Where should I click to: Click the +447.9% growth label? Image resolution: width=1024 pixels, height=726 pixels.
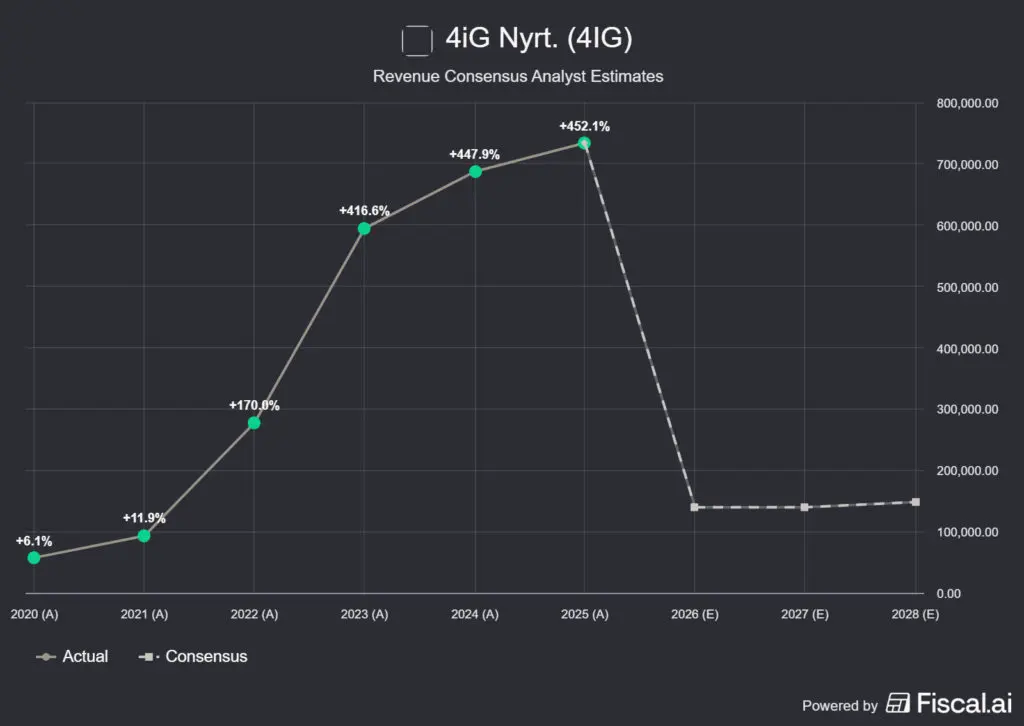click(475, 155)
